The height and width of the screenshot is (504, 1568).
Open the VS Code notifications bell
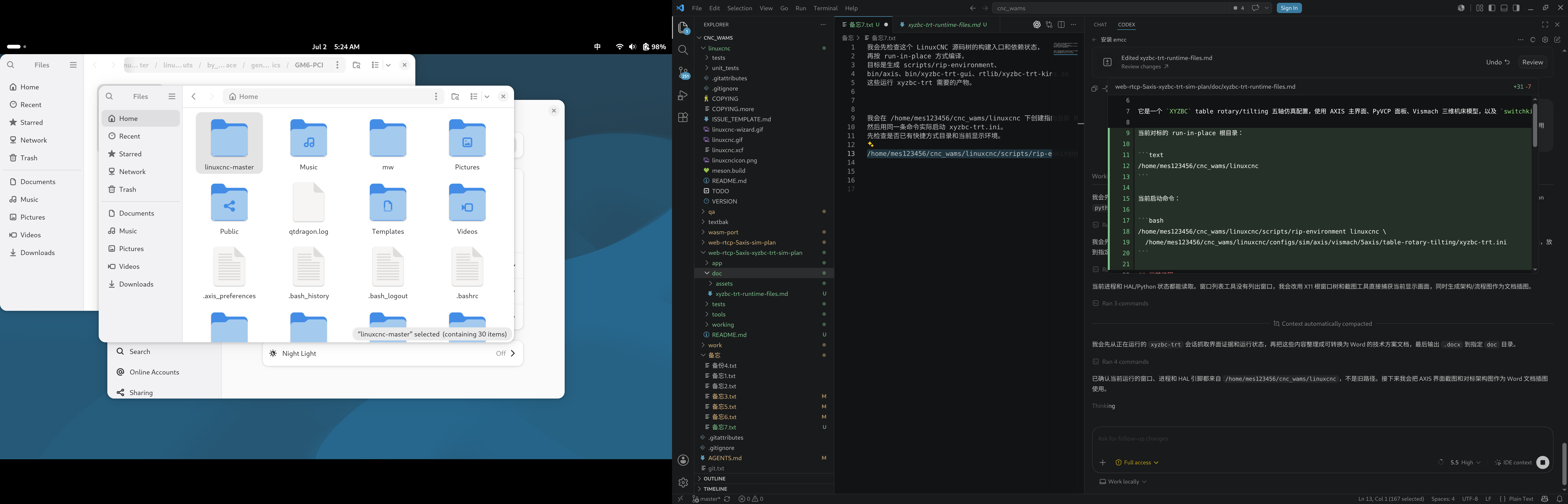click(x=1559, y=499)
